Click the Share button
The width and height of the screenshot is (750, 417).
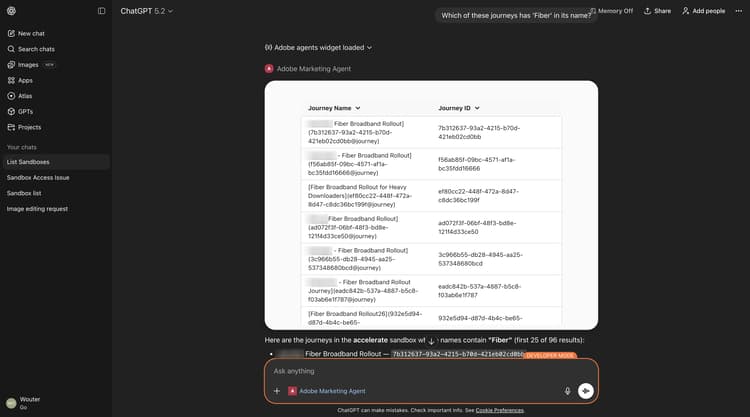658,11
